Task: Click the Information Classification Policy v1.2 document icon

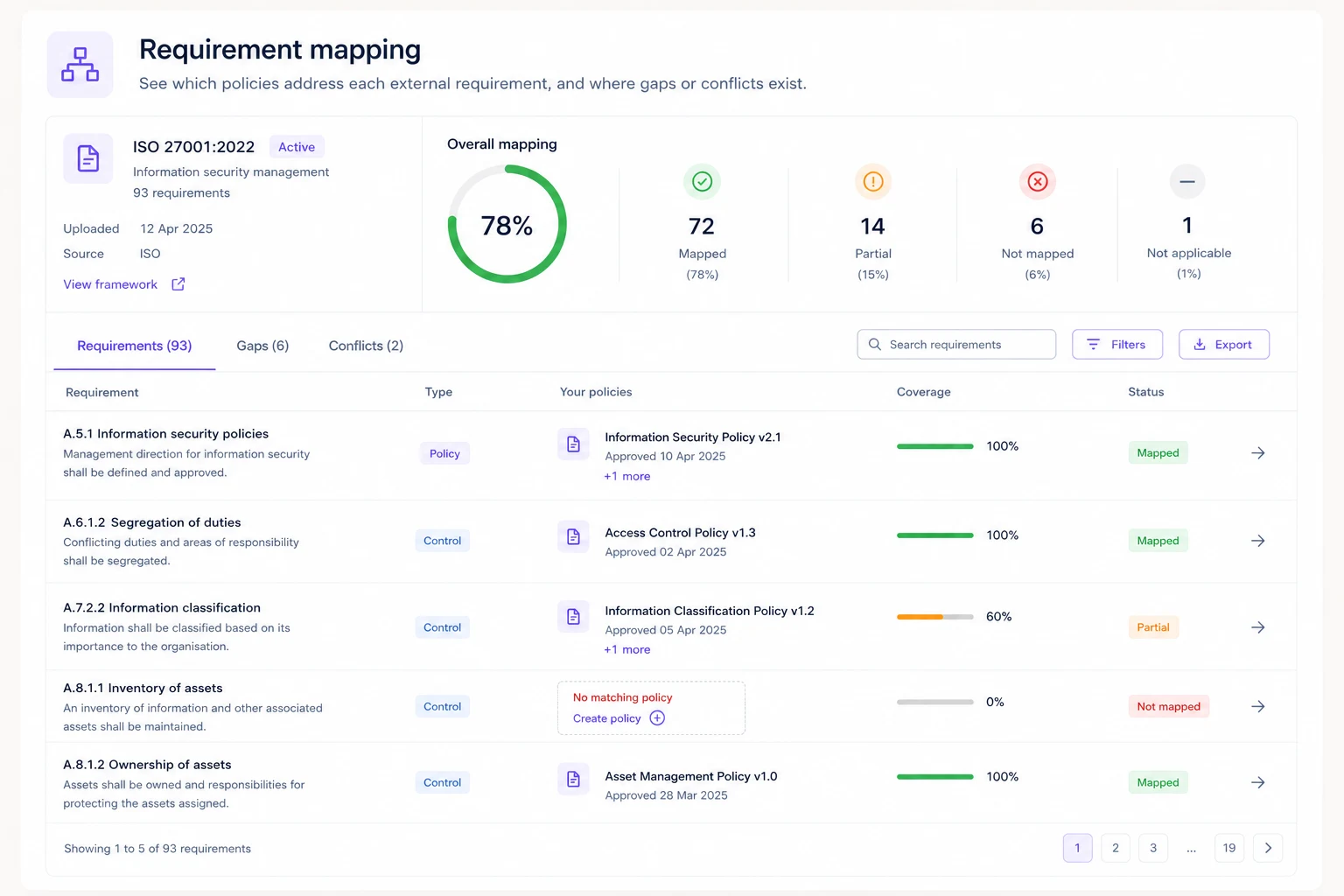Action: click(573, 617)
